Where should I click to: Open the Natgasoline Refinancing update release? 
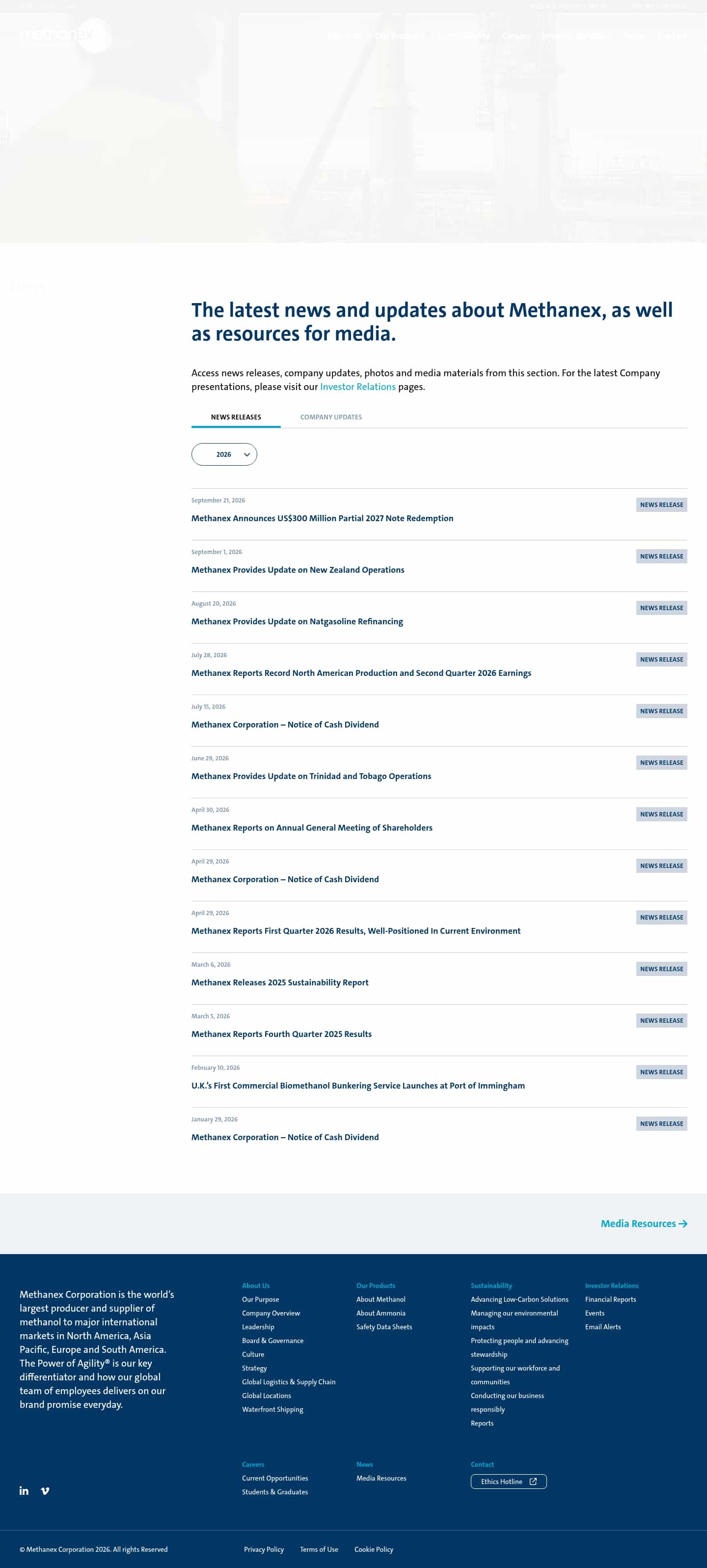pyautogui.click(x=298, y=621)
